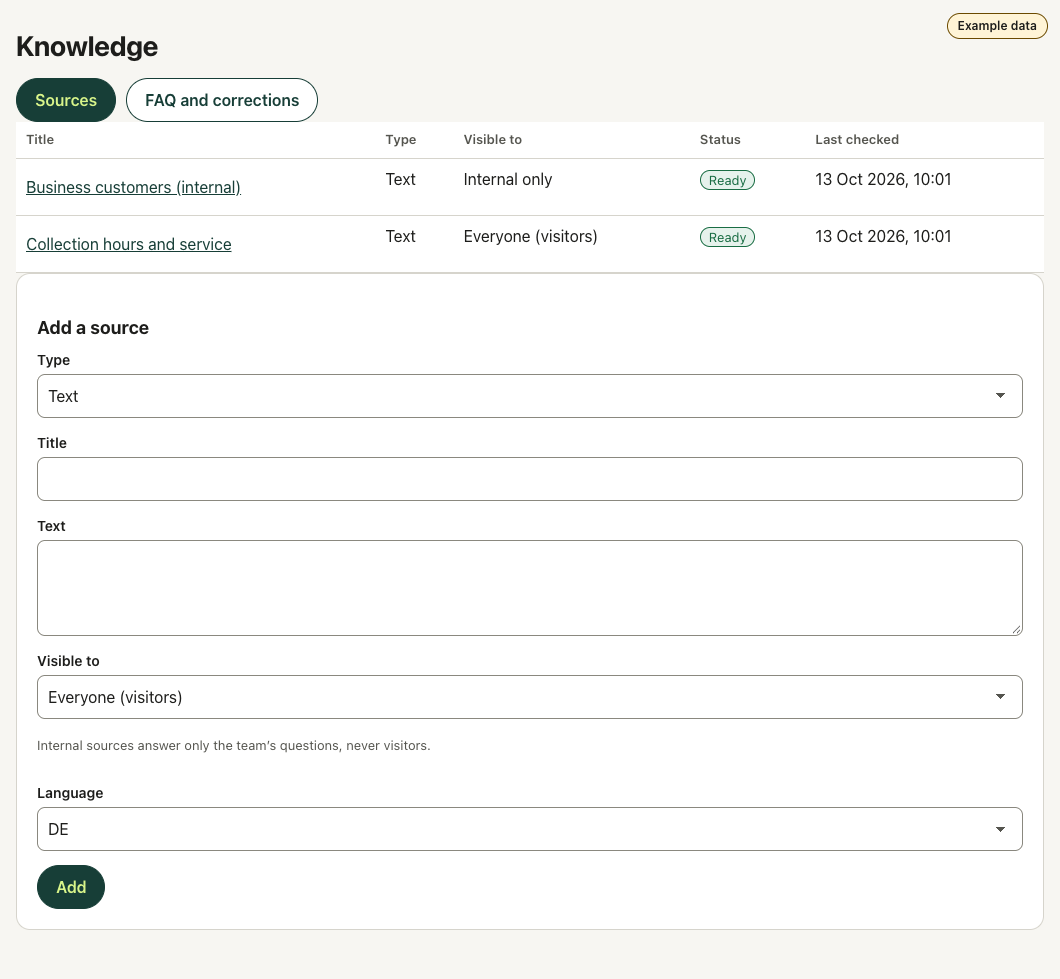
Task: Click the Add button
Action: click(x=71, y=887)
